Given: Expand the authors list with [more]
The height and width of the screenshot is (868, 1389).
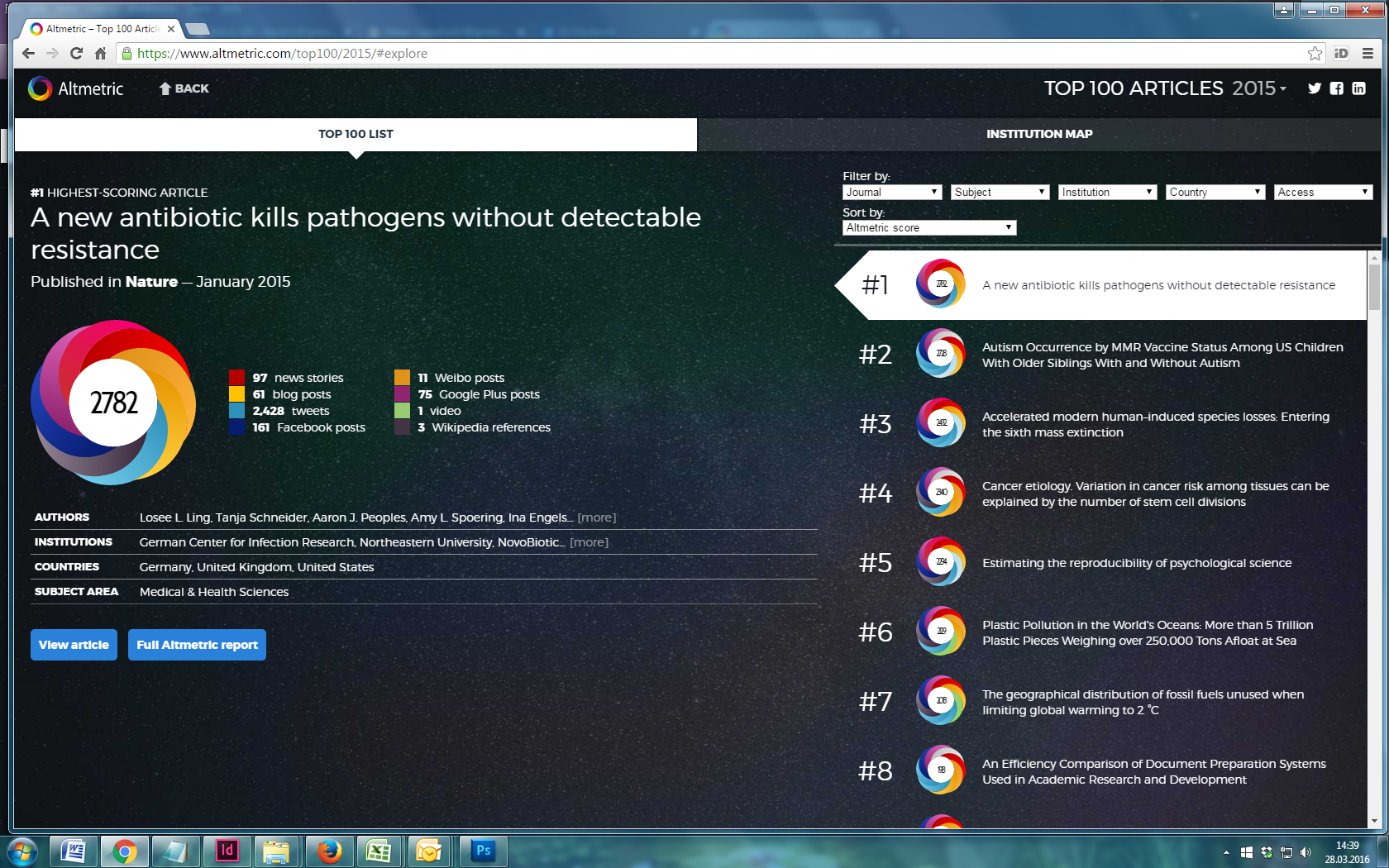Looking at the screenshot, I should tap(596, 517).
